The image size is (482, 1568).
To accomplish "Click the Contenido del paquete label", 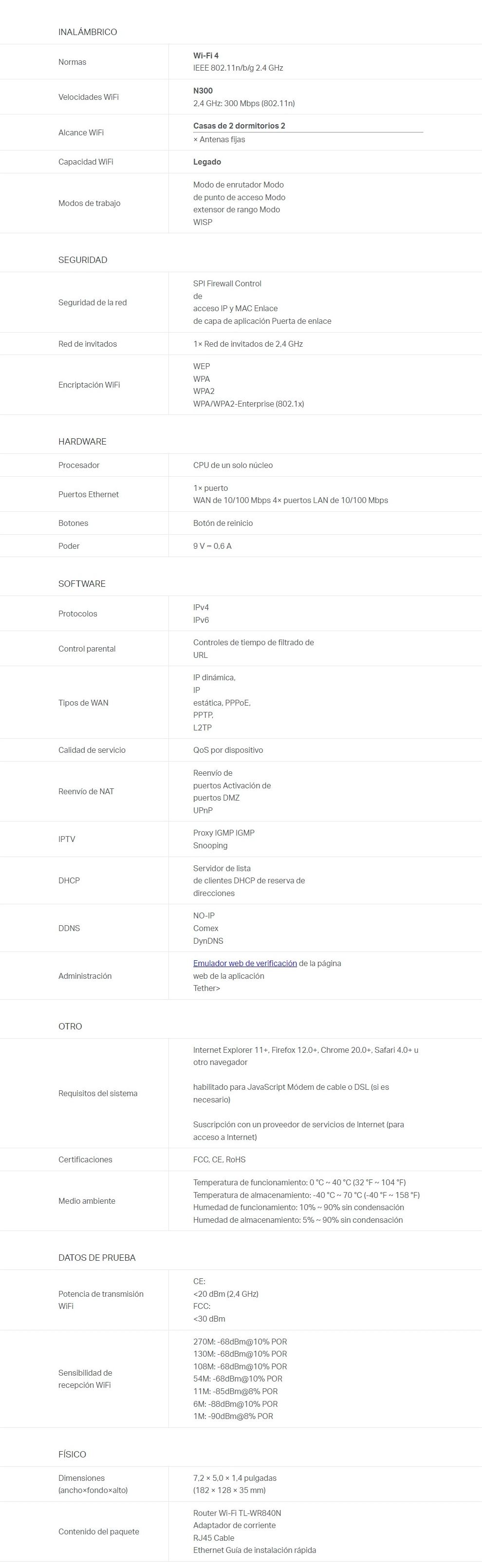I will 98,1531.
